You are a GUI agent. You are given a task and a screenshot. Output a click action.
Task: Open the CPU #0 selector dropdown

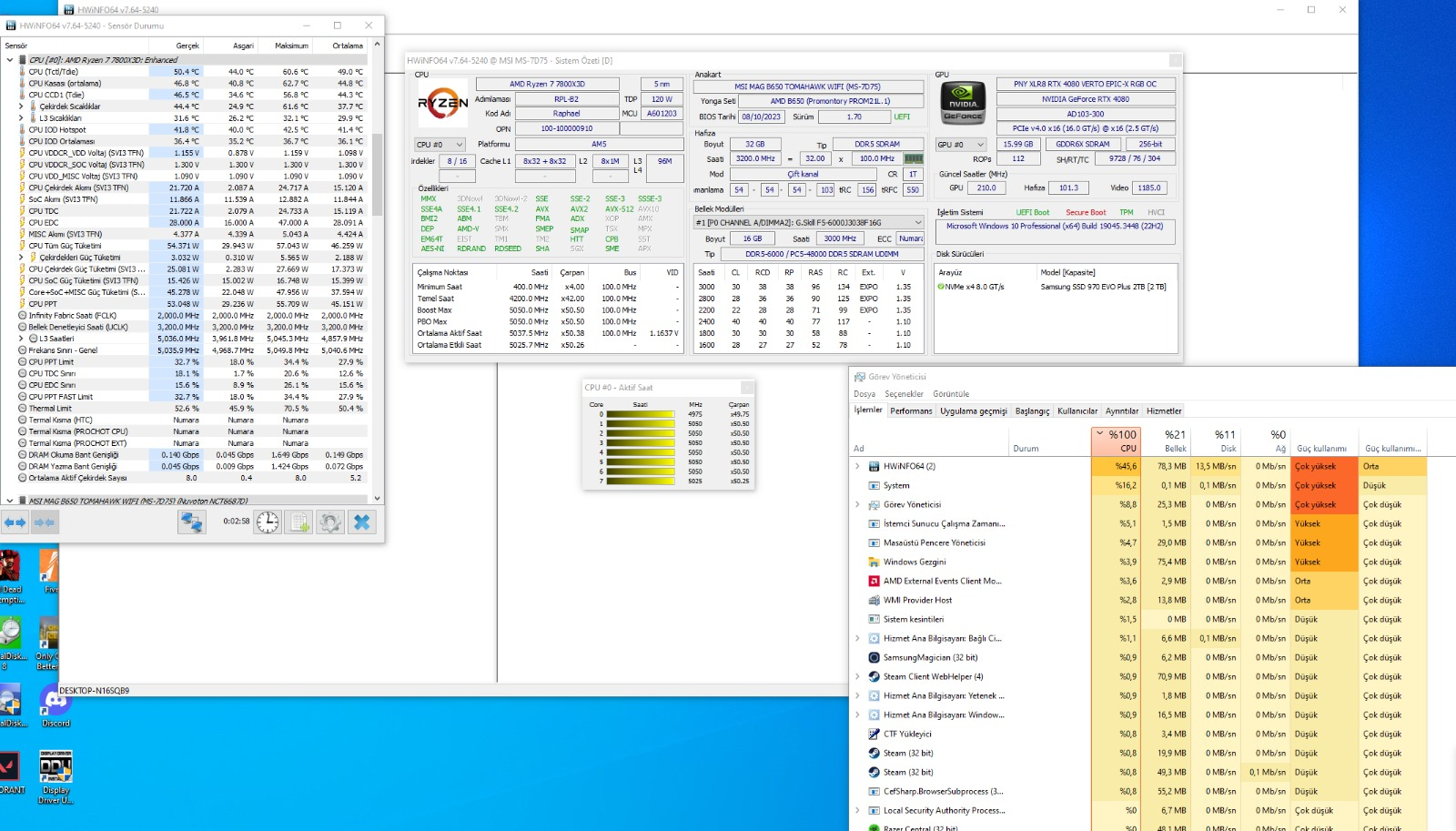point(440,145)
